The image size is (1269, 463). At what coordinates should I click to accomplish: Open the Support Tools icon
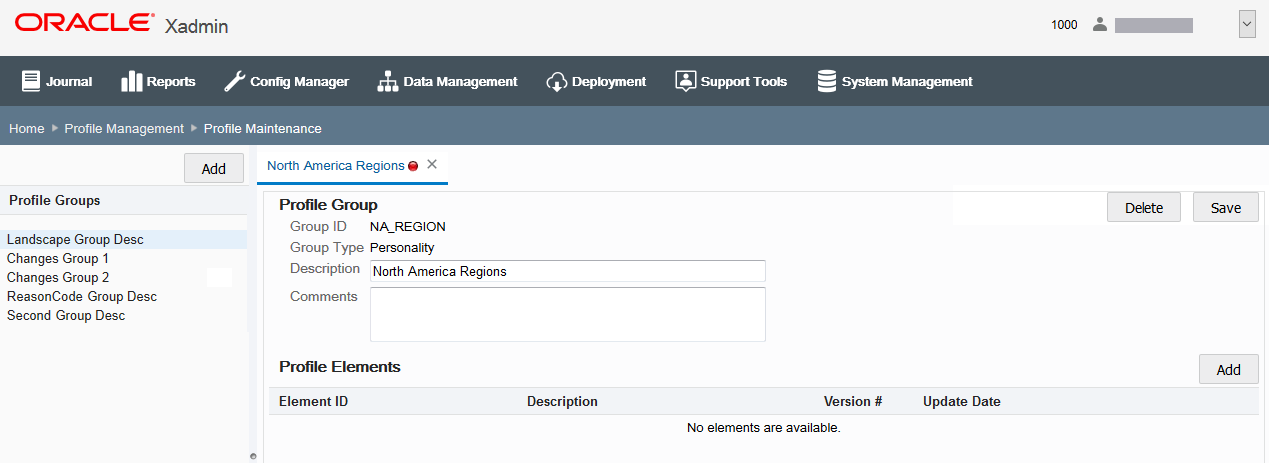[x=685, y=81]
